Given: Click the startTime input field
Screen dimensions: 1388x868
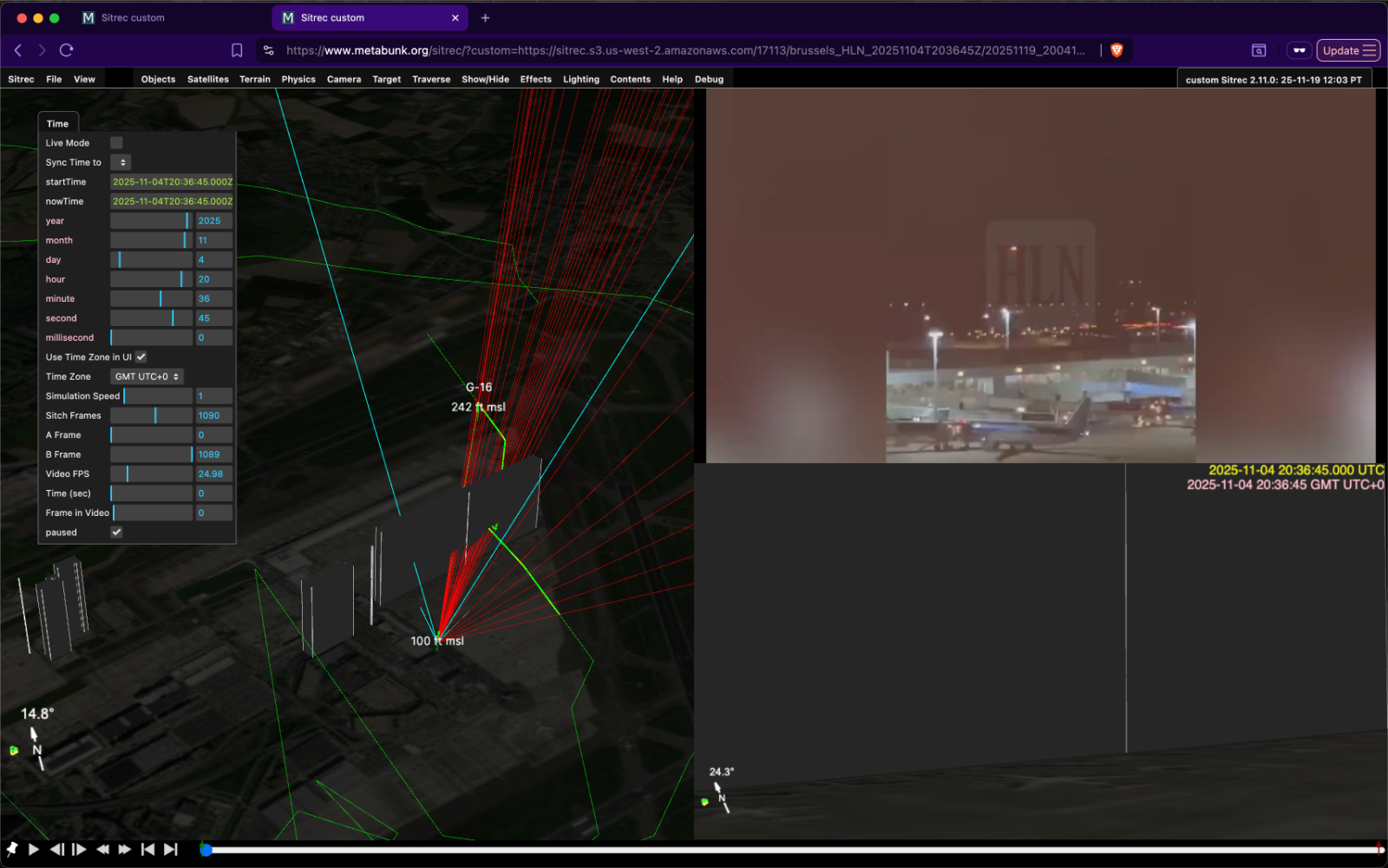Looking at the screenshot, I should [171, 181].
